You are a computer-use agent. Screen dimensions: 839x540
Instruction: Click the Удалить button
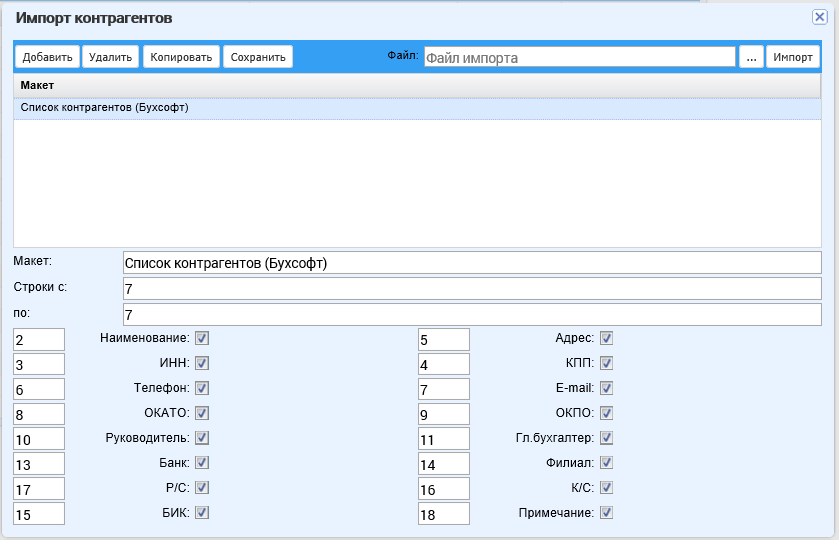[110, 57]
